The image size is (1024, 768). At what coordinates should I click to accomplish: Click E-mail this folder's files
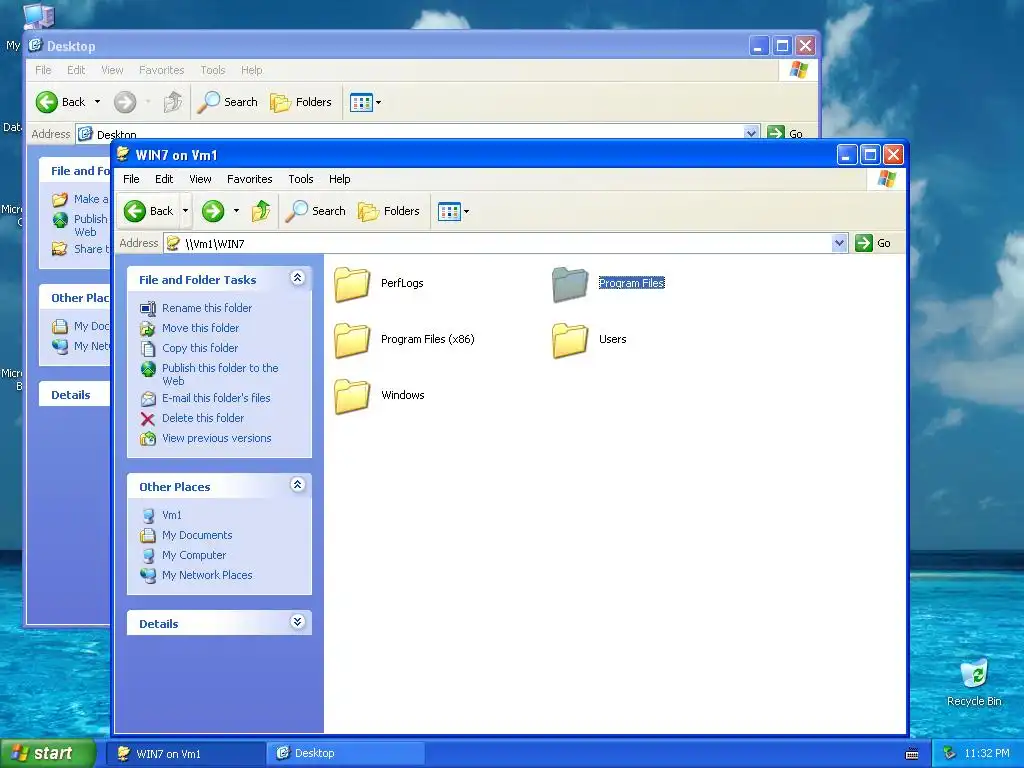point(216,398)
